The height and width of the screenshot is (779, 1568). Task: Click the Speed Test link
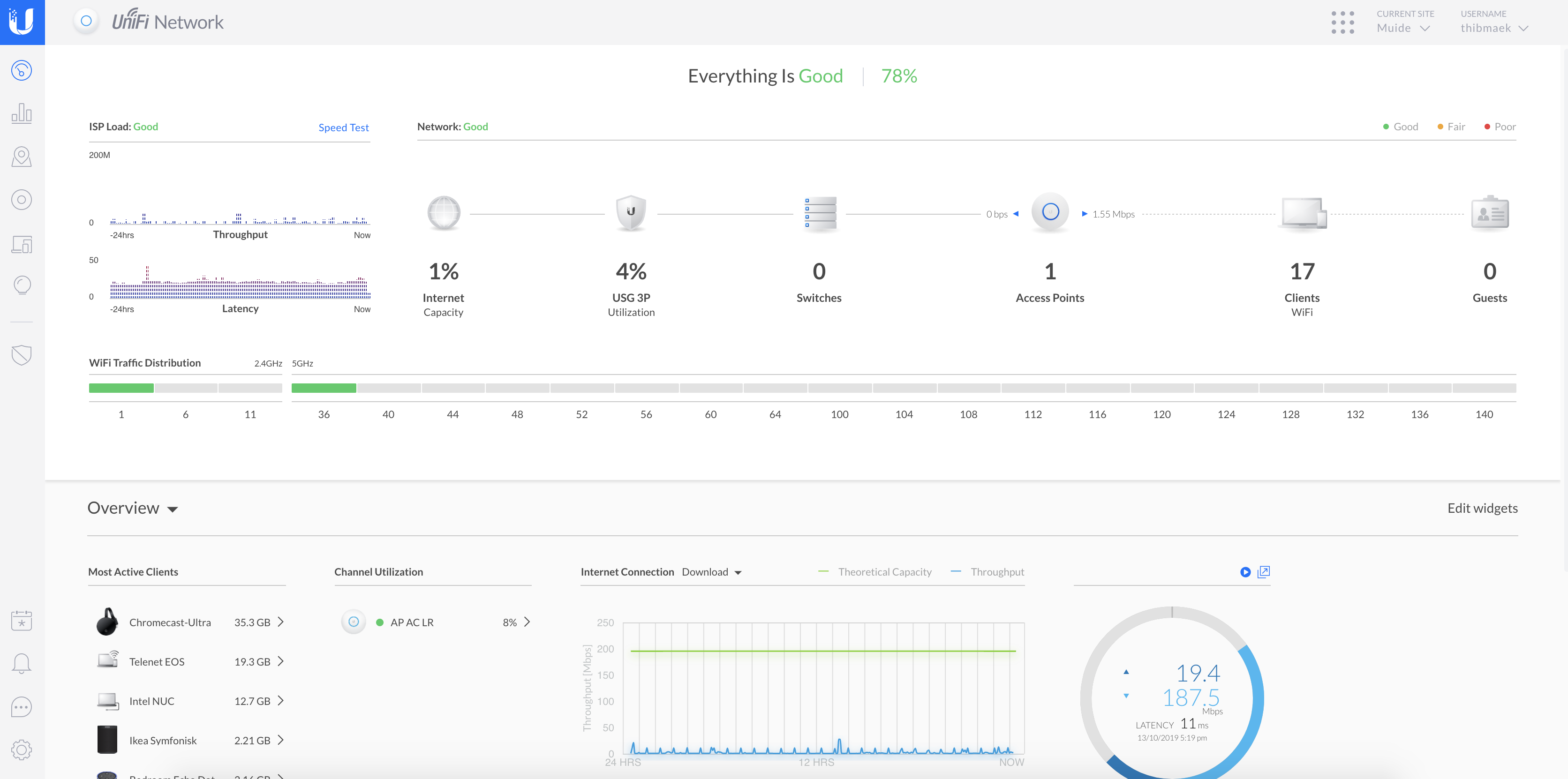(x=343, y=127)
